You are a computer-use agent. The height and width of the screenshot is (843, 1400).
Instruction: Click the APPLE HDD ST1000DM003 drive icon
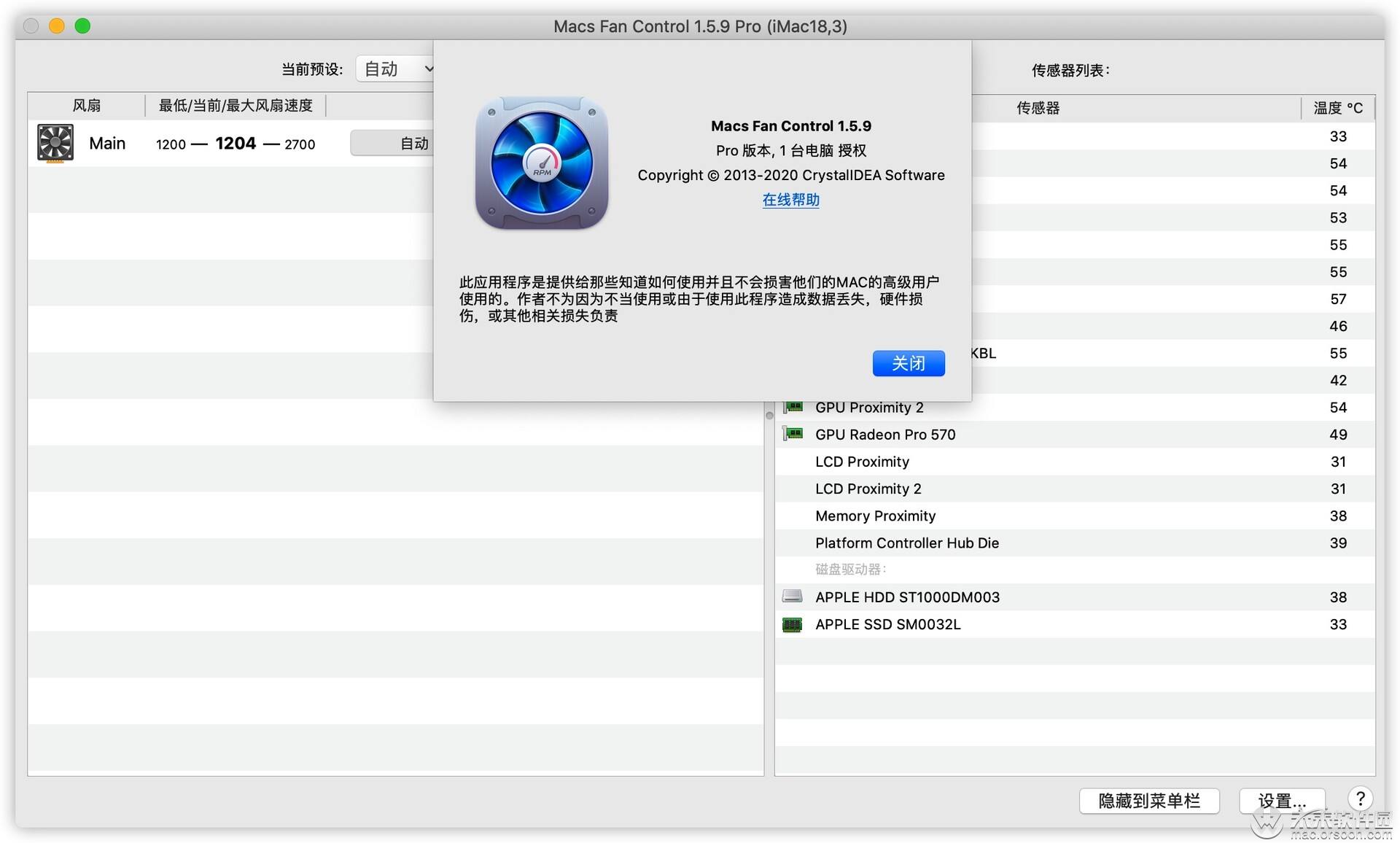(792, 597)
